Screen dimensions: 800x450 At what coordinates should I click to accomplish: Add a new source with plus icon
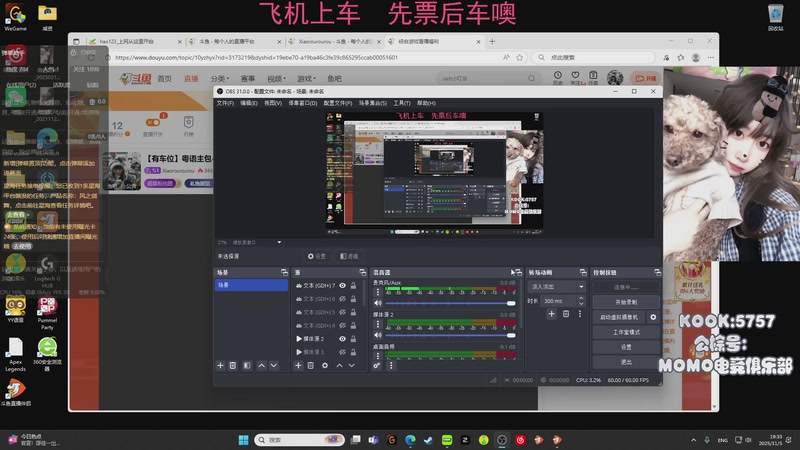coord(298,365)
